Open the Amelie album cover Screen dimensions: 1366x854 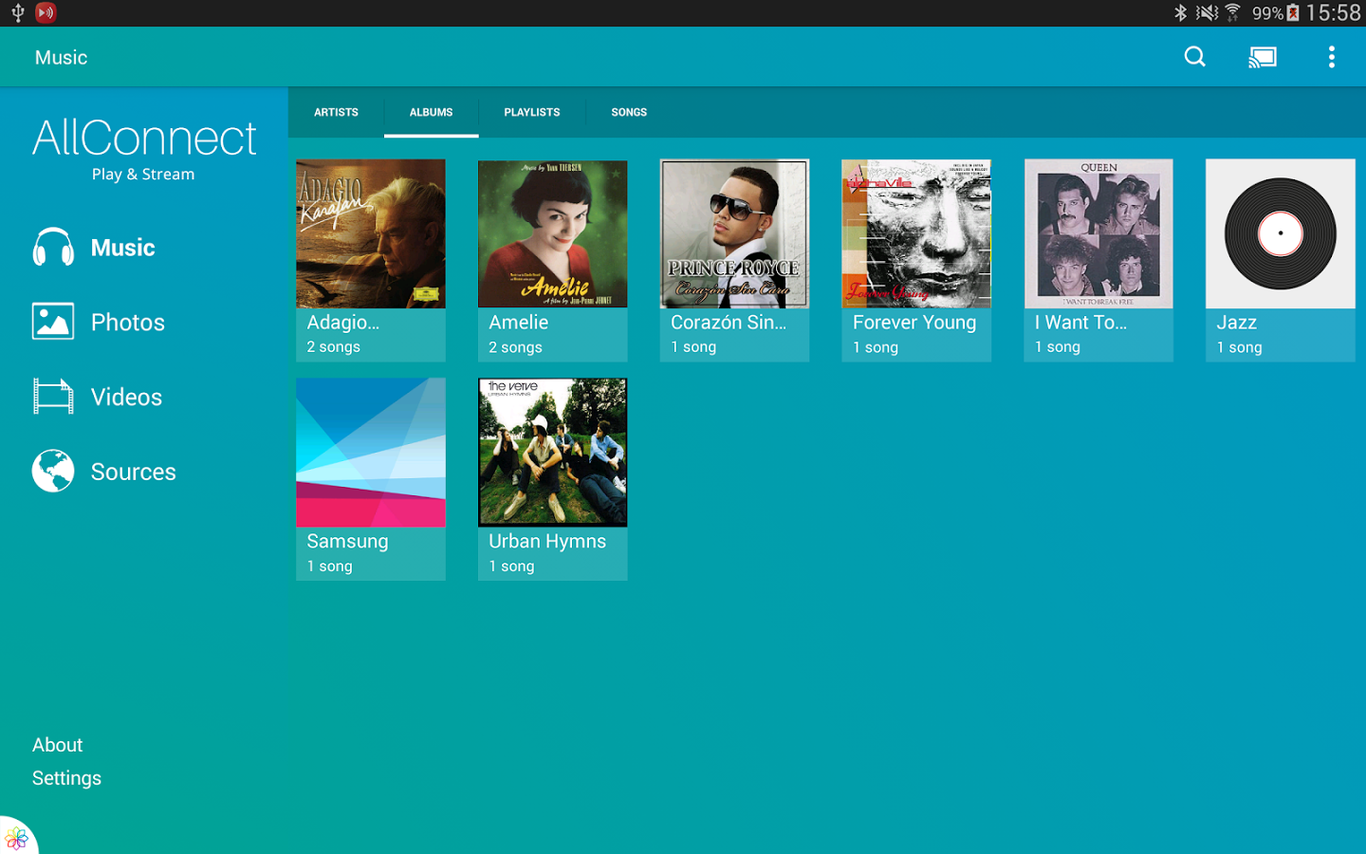pos(552,234)
